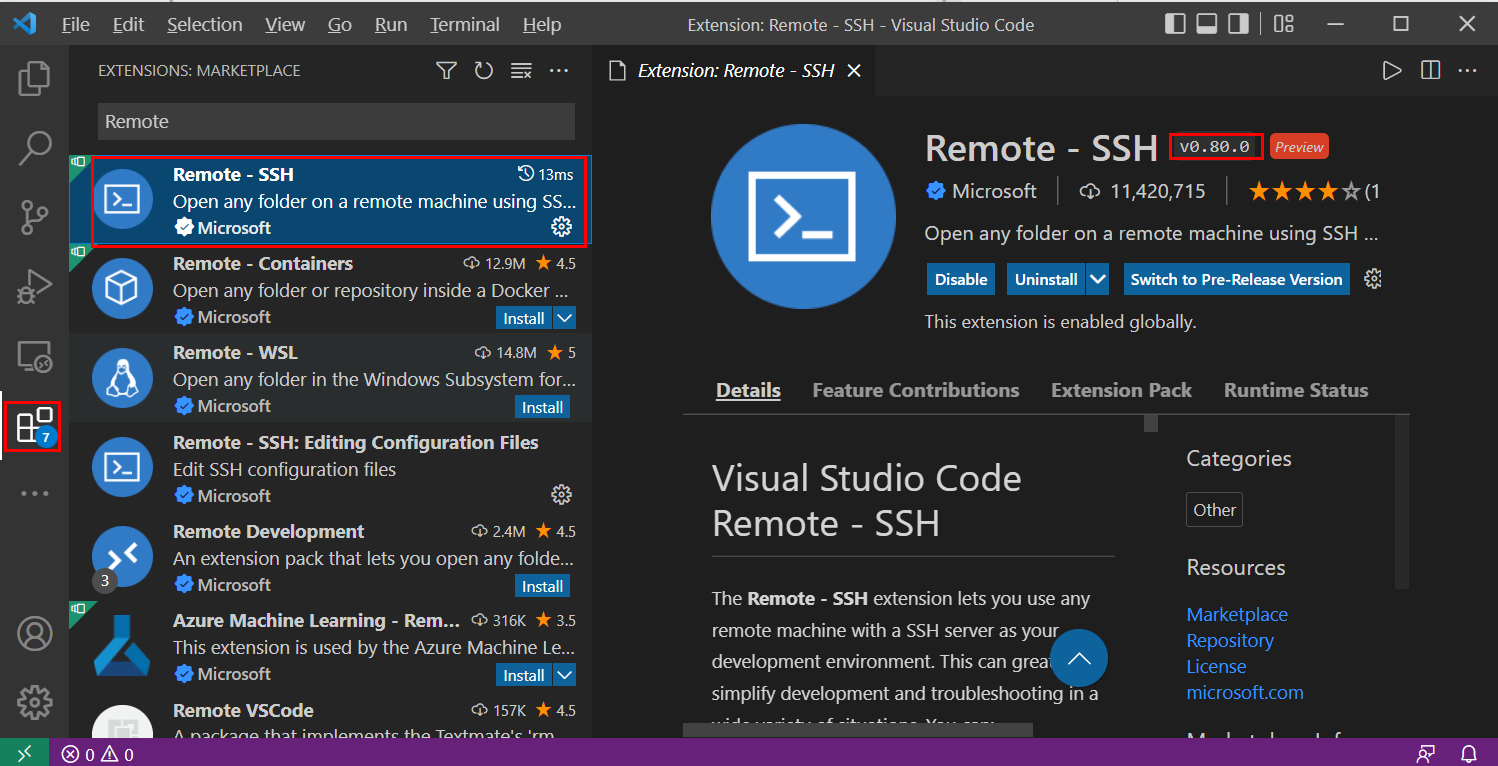Refresh the extensions list
This screenshot has height=766, width=1498.
pyautogui.click(x=484, y=71)
